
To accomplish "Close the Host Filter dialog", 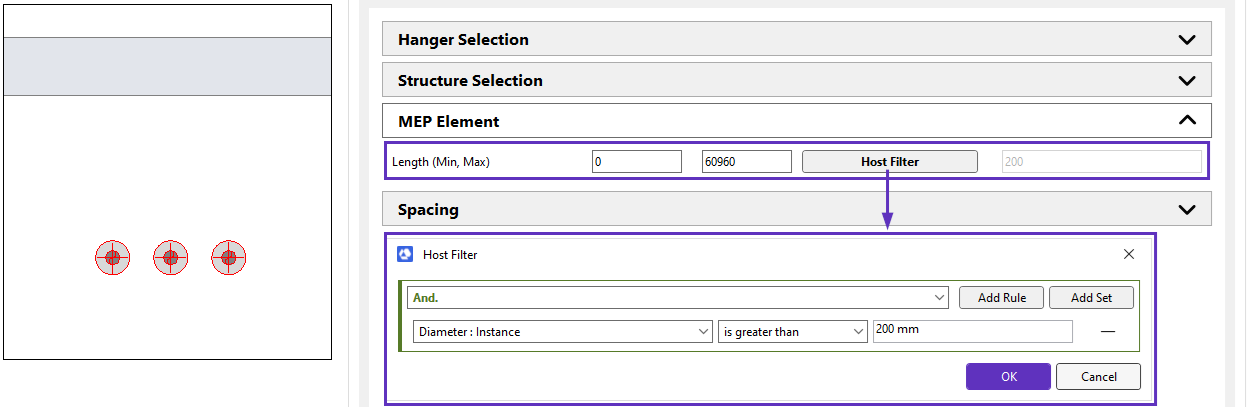I will click(1128, 255).
